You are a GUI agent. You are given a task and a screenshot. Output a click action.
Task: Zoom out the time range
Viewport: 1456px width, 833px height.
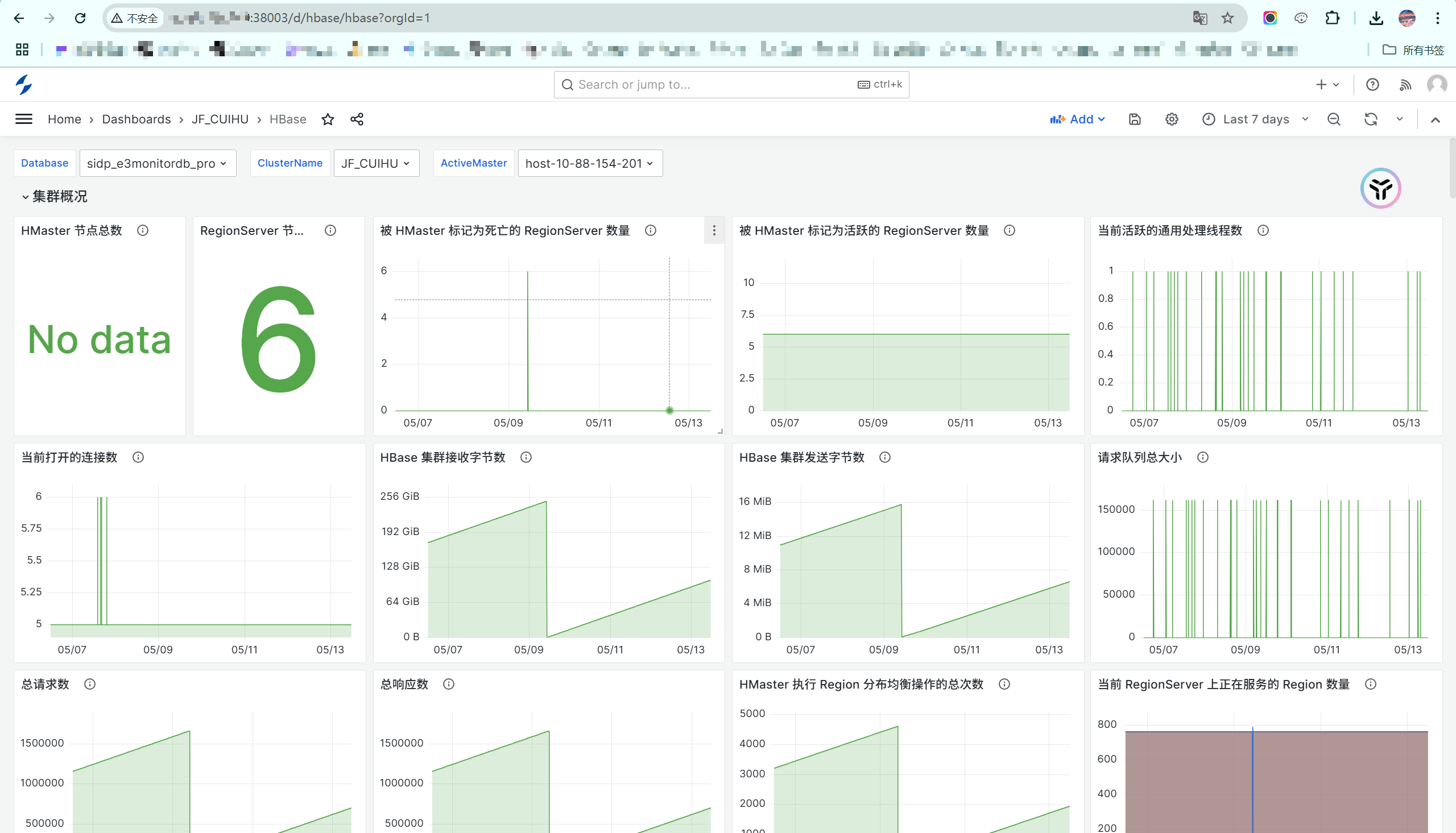coord(1333,119)
